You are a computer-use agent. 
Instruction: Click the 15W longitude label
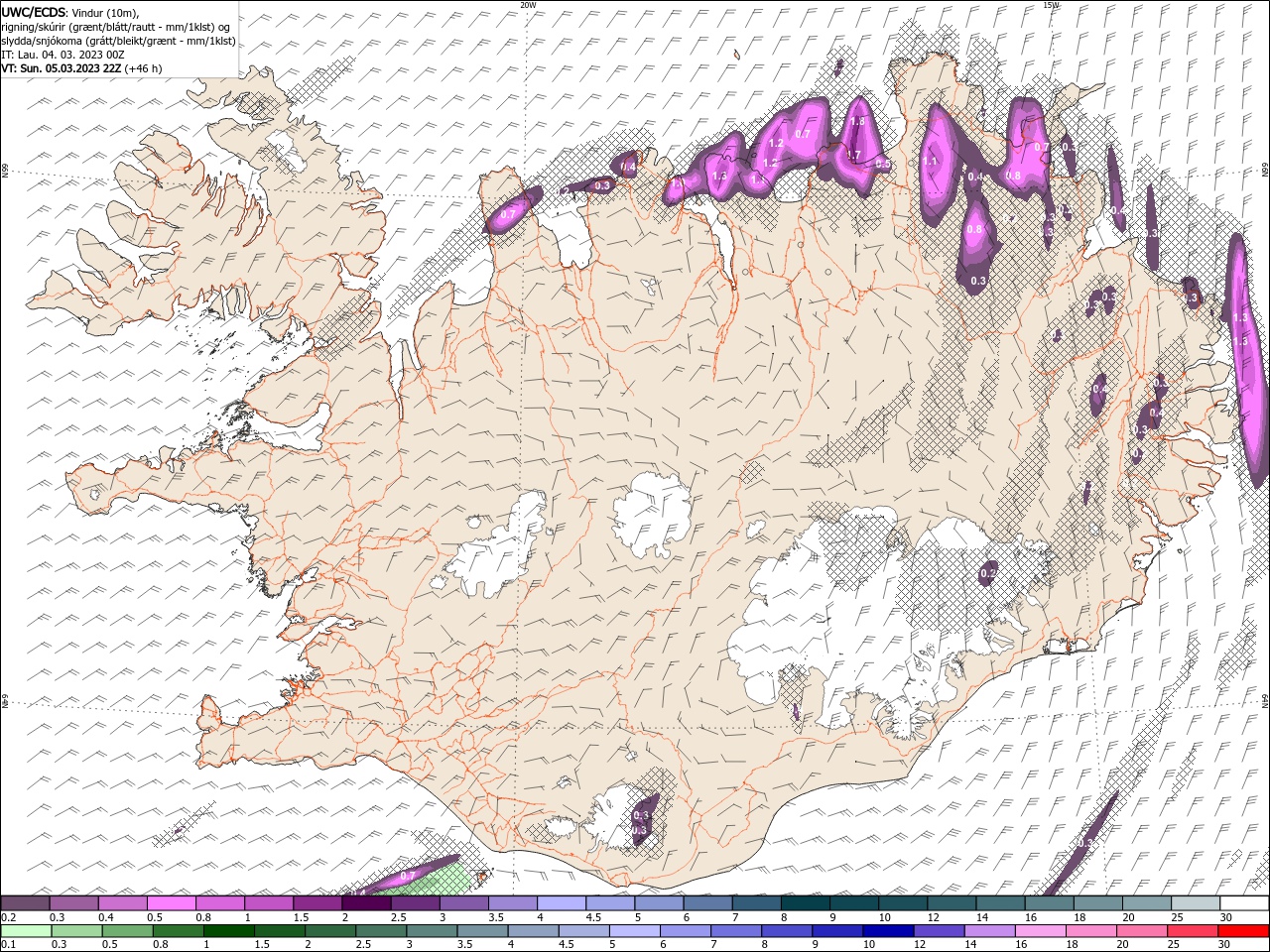(1051, 5)
